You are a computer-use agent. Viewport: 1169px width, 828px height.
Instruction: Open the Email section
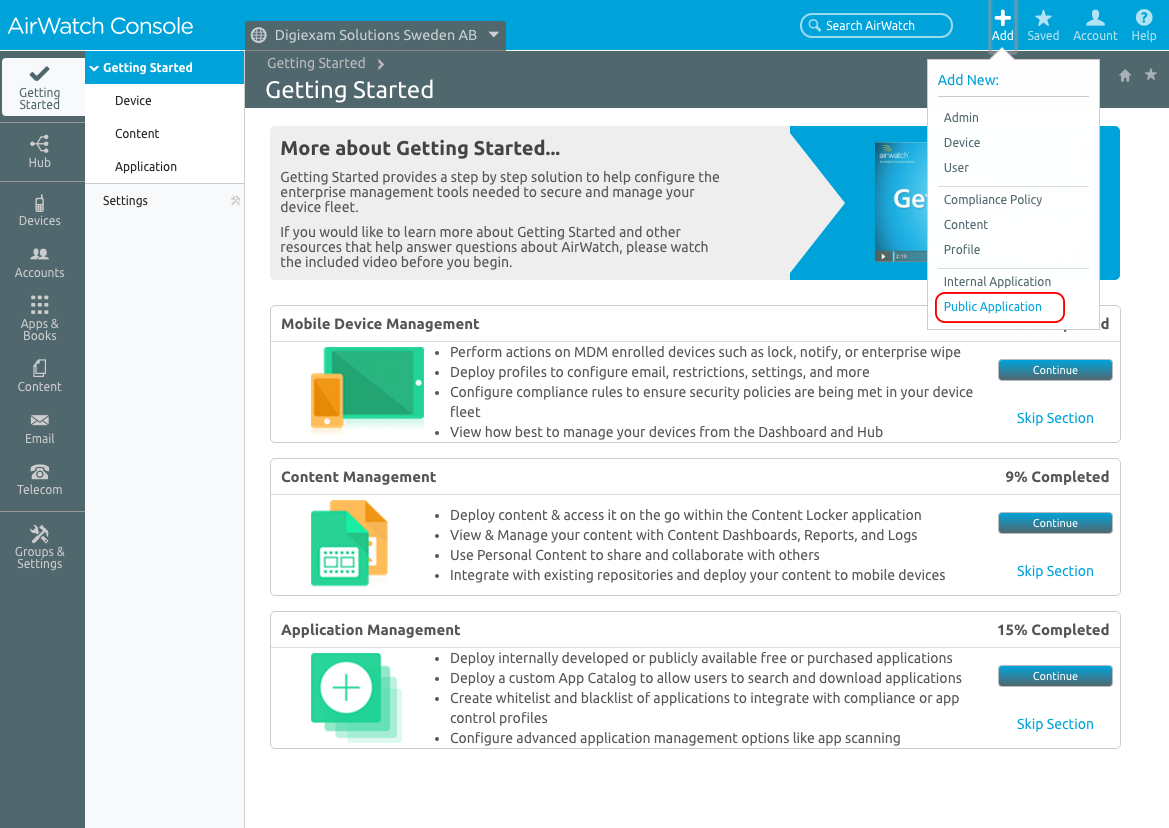coord(40,429)
